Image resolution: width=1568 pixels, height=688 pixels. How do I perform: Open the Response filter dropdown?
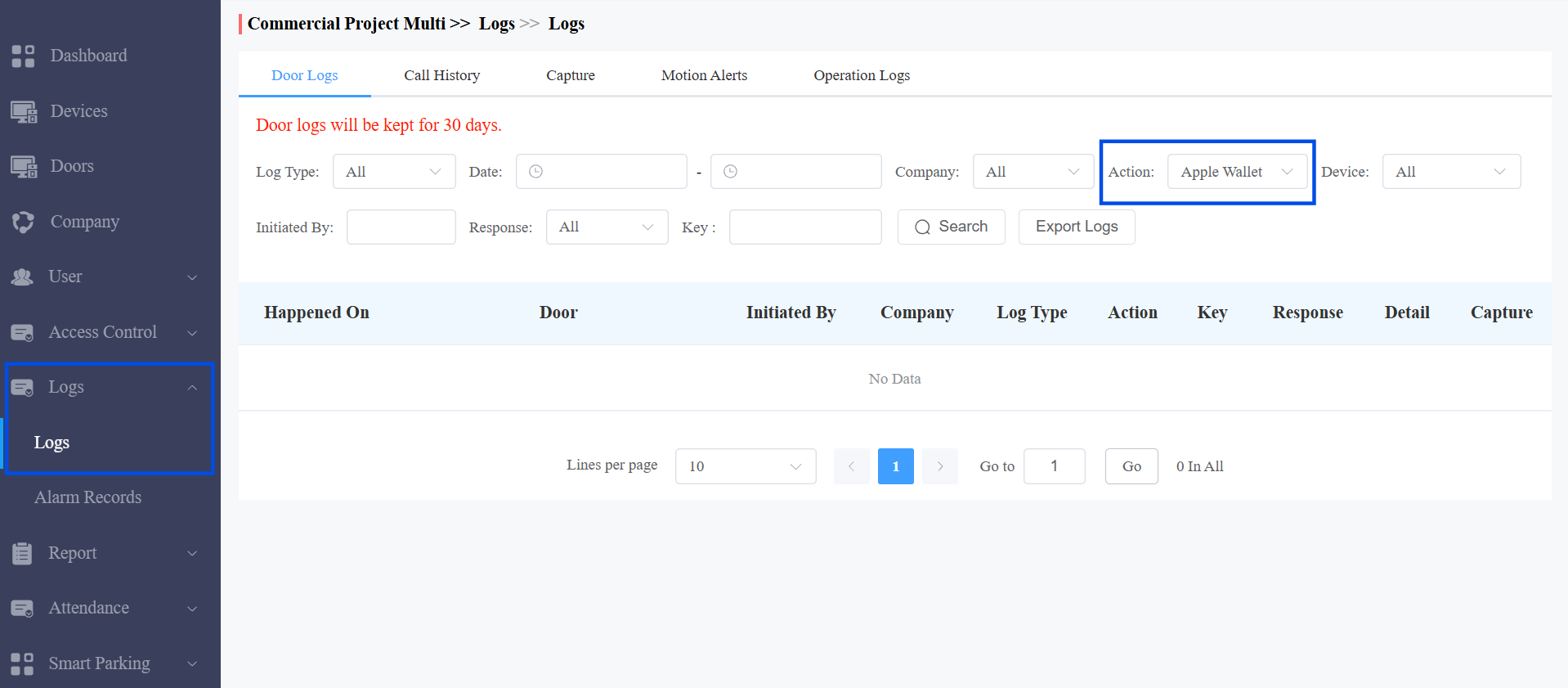(607, 227)
